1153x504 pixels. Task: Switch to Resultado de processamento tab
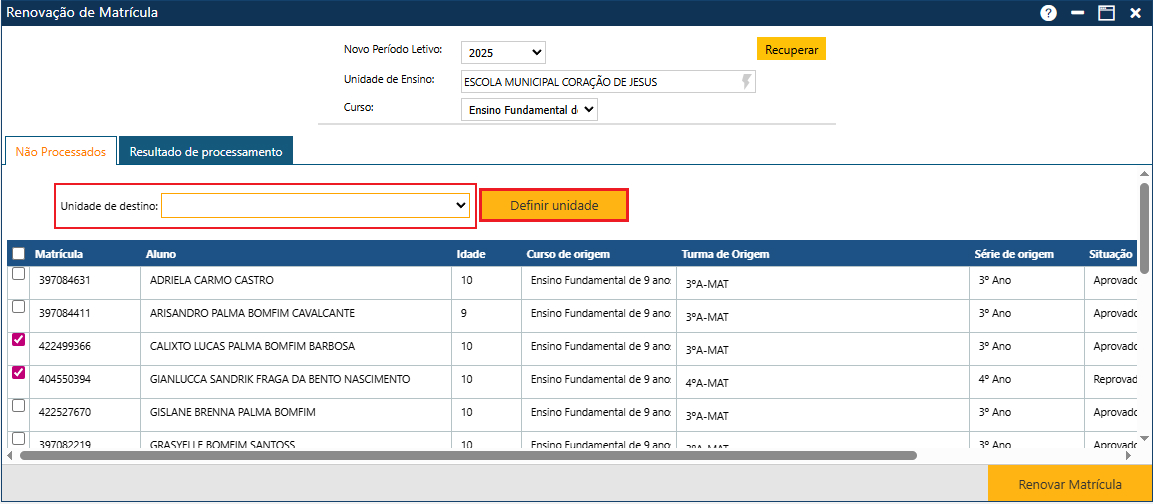[x=205, y=152]
